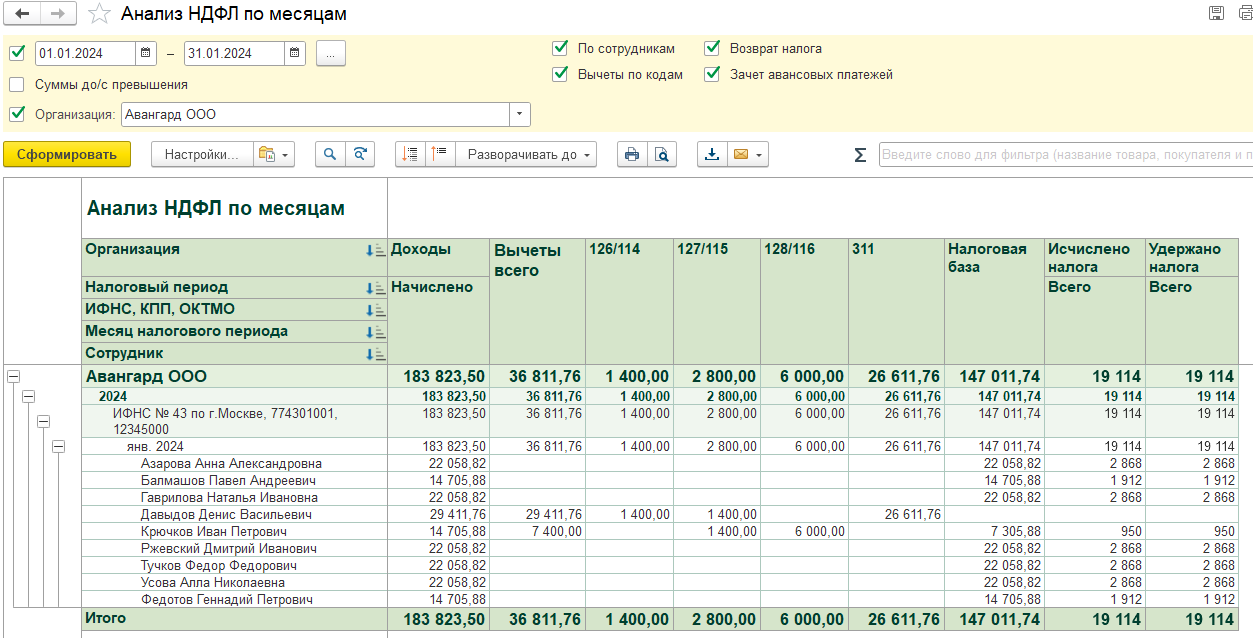Click the Исчислено налога column header
This screenshot has width=1253, height=638.
pyautogui.click(x=1095, y=257)
